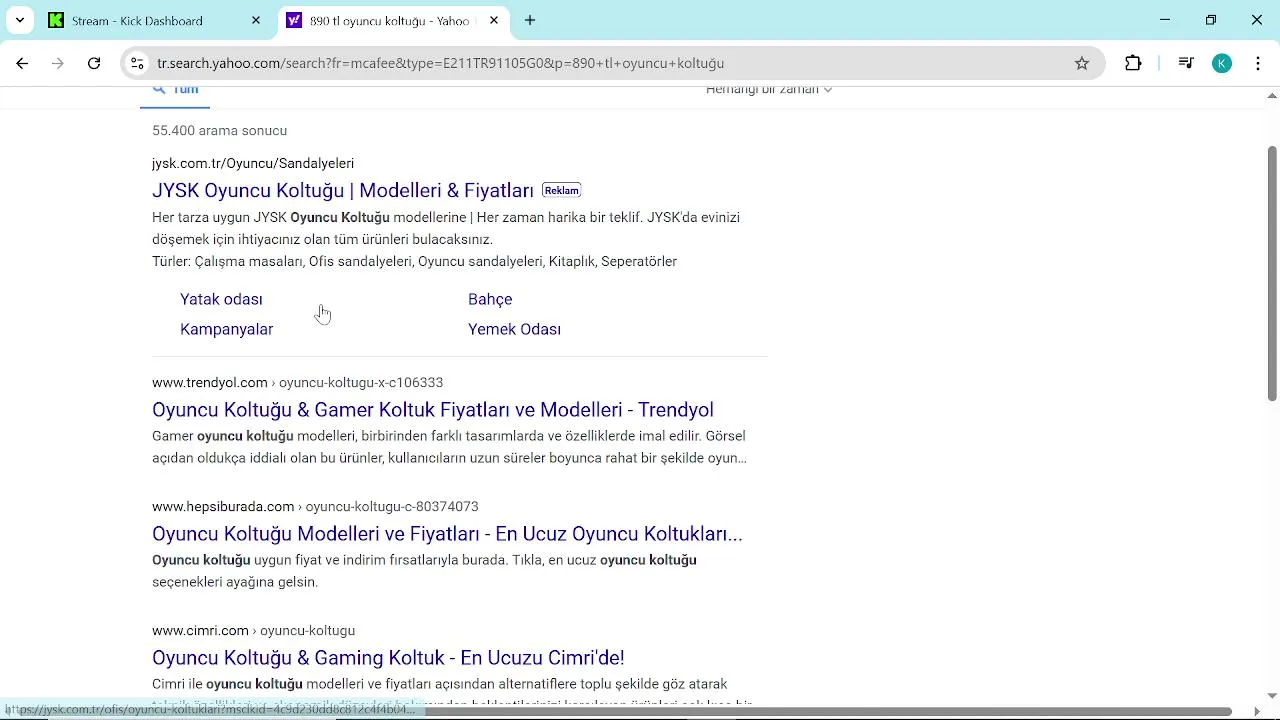Go forward to the next page

point(58,63)
